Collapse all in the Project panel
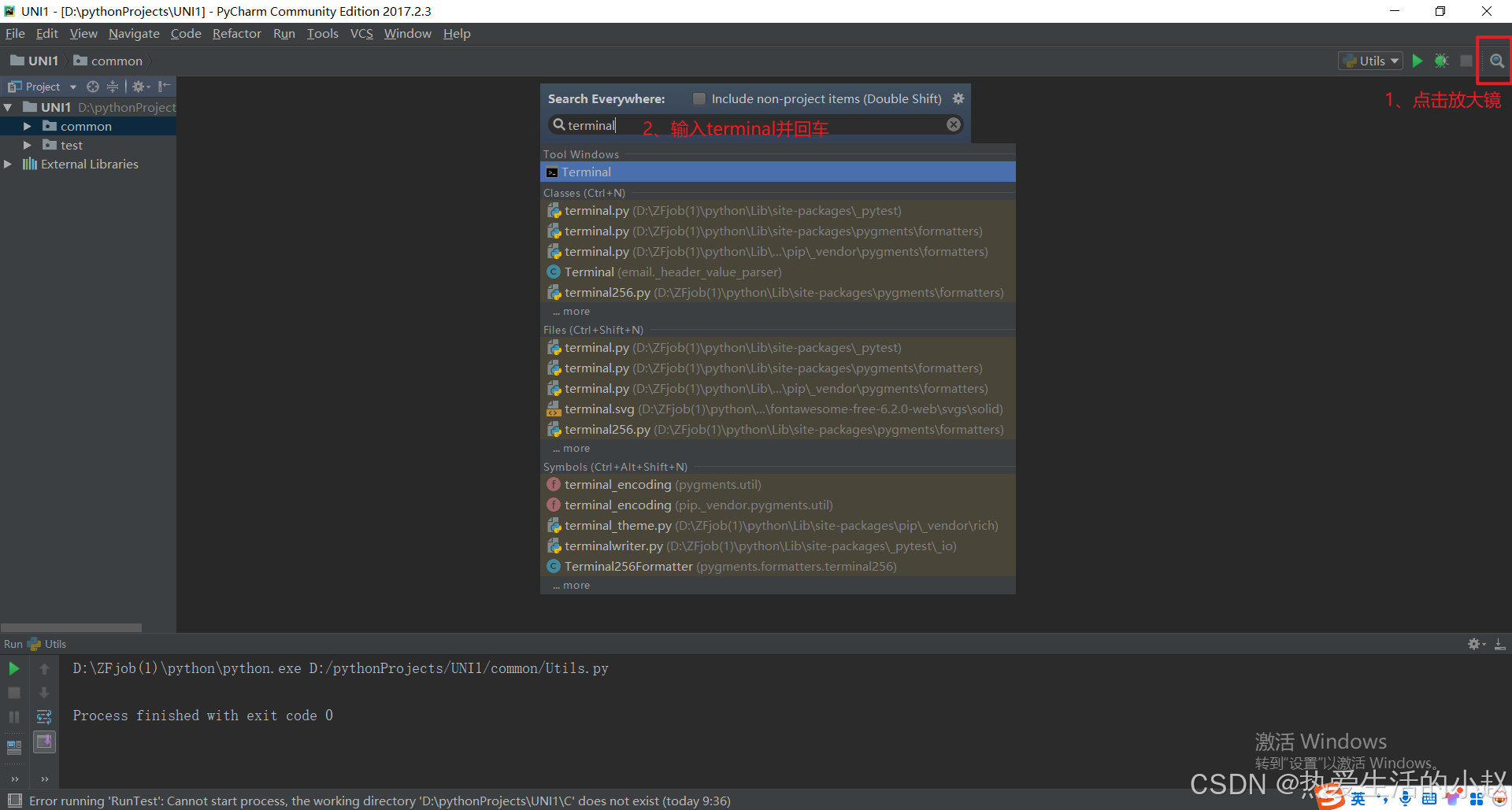This screenshot has height=810, width=1512. tap(113, 87)
